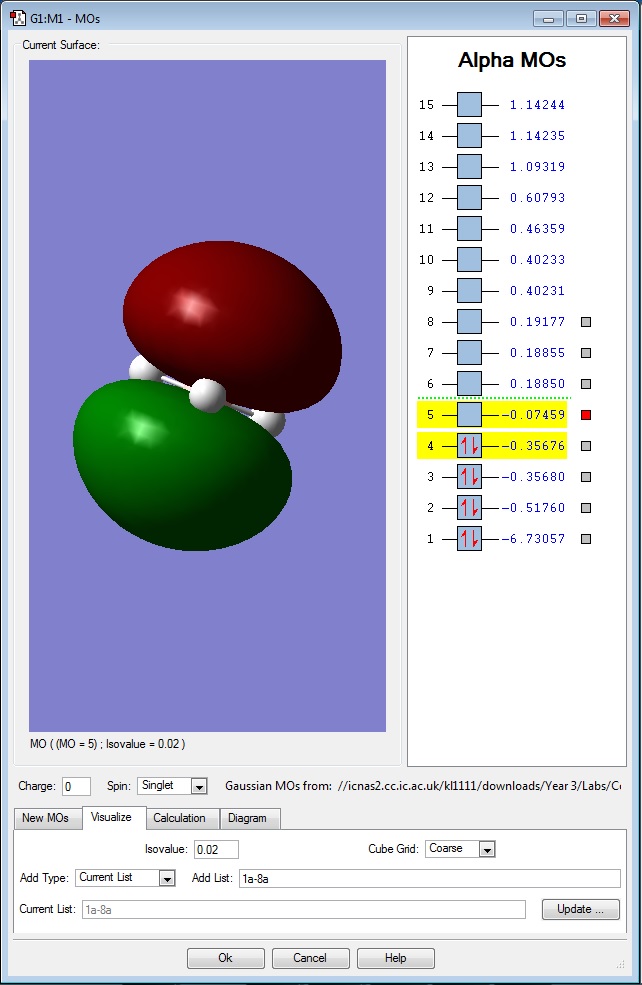Click energy value -0.35676
The image size is (642, 985).
(533, 445)
